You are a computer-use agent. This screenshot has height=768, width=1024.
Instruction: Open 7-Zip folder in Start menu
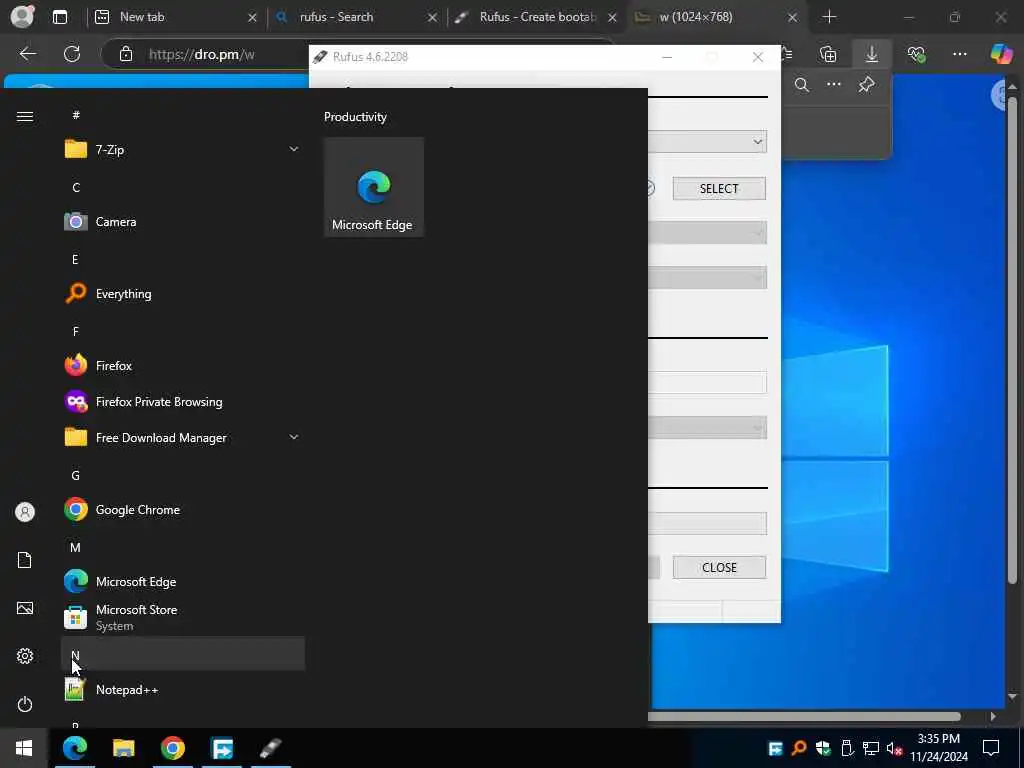point(182,150)
